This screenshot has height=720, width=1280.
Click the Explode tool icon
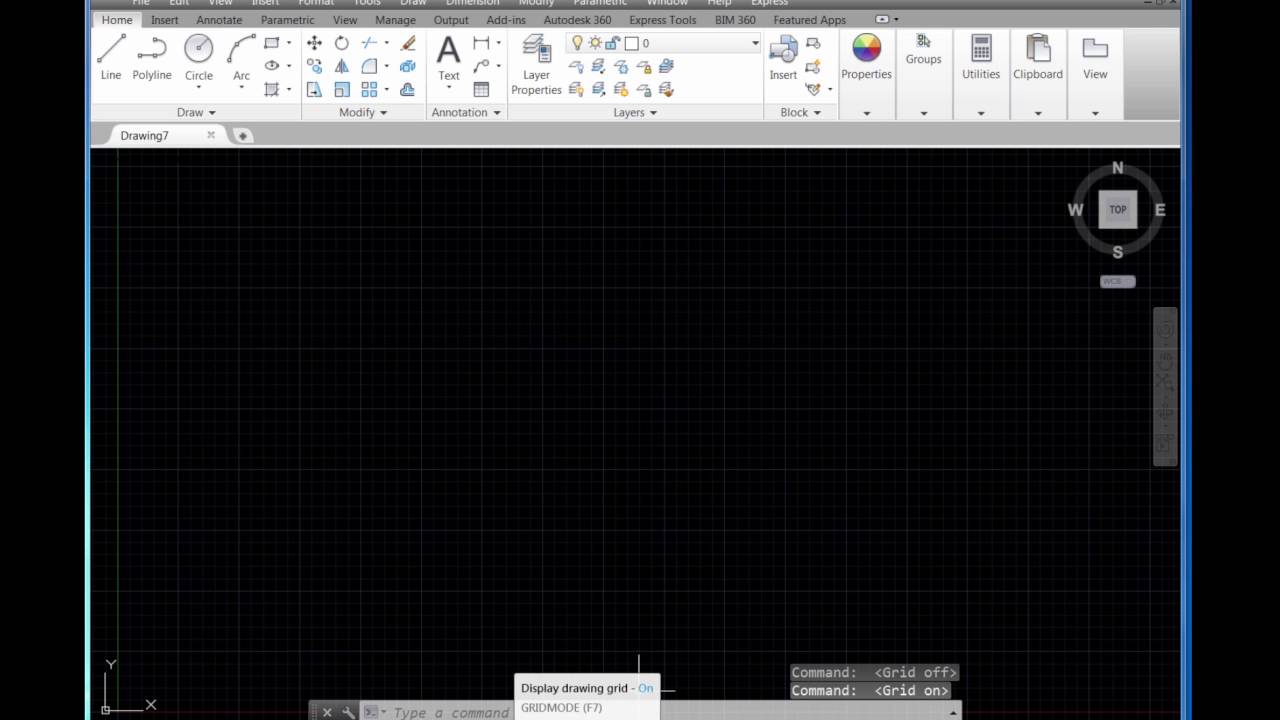(408, 66)
